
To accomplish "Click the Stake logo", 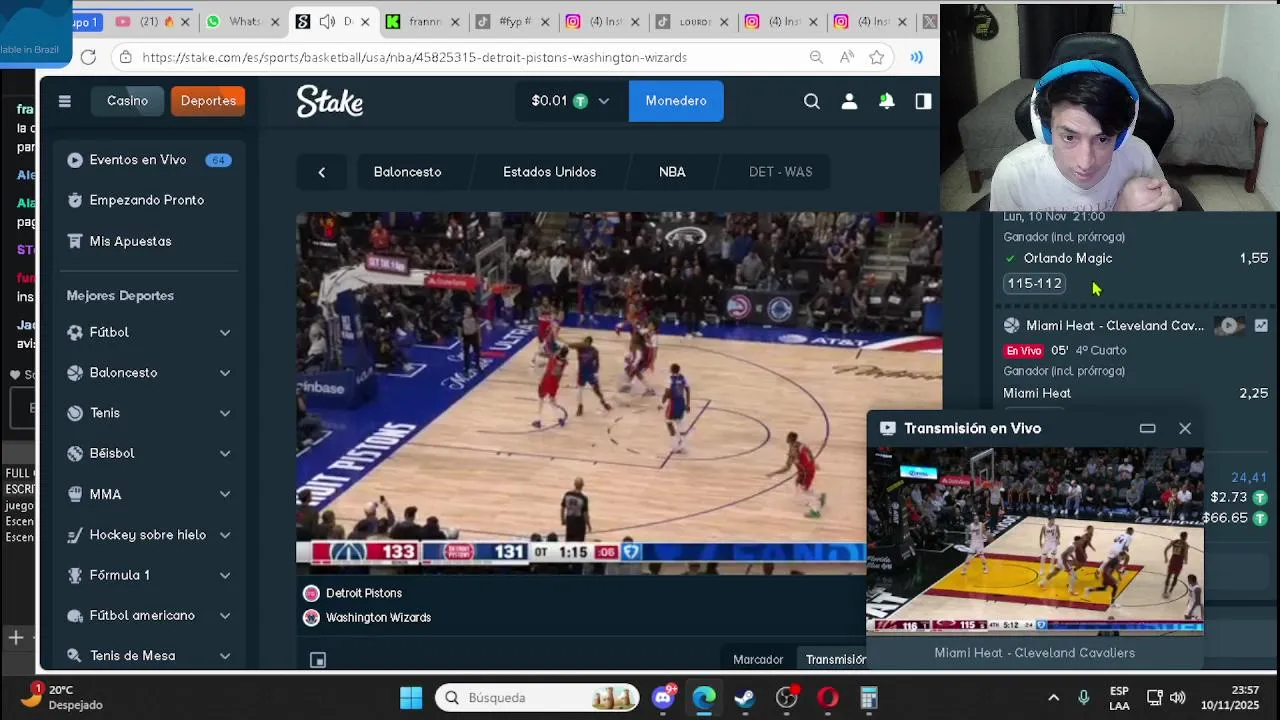I will pyautogui.click(x=330, y=101).
